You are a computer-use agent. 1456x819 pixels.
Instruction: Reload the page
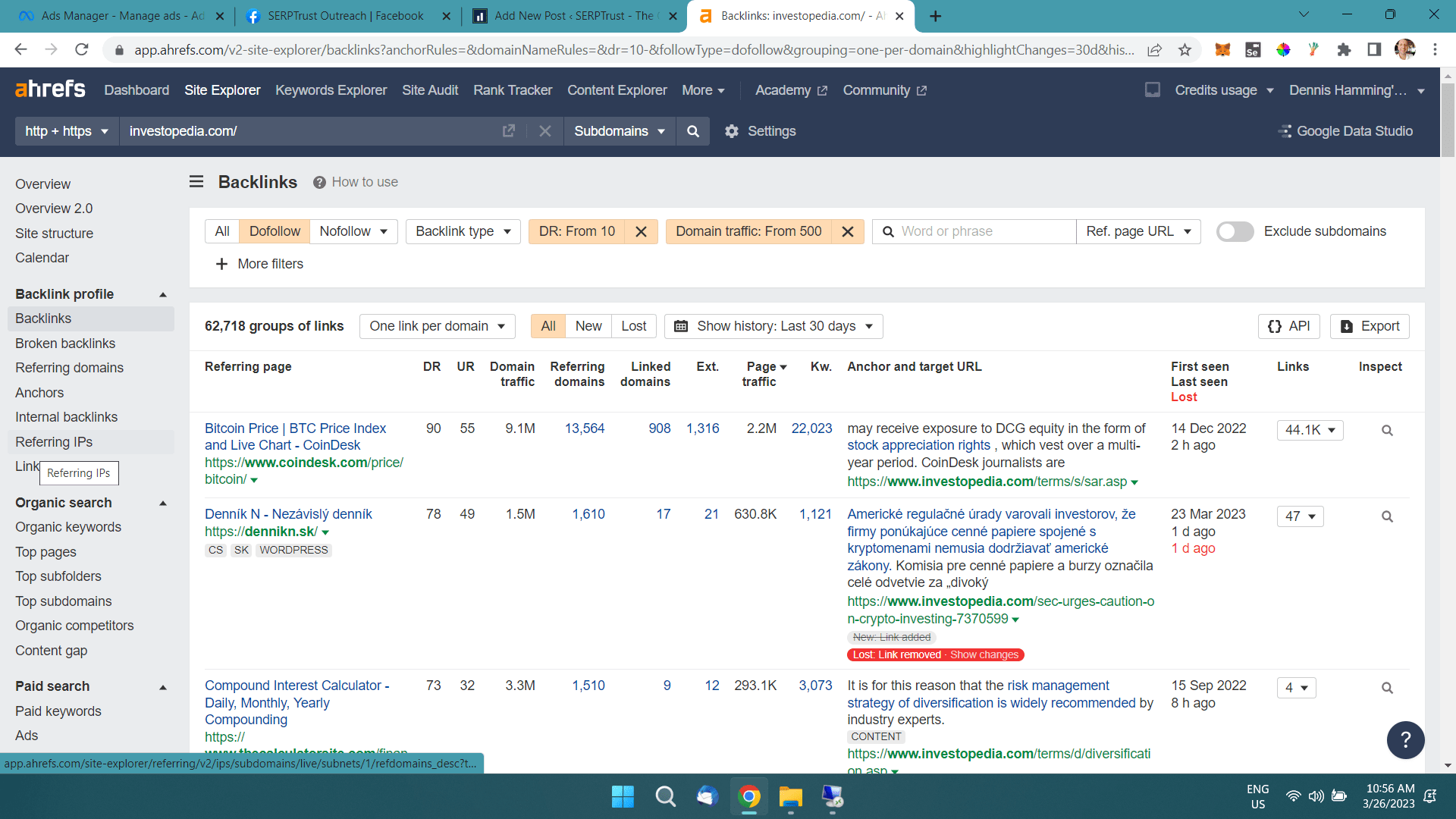[82, 50]
